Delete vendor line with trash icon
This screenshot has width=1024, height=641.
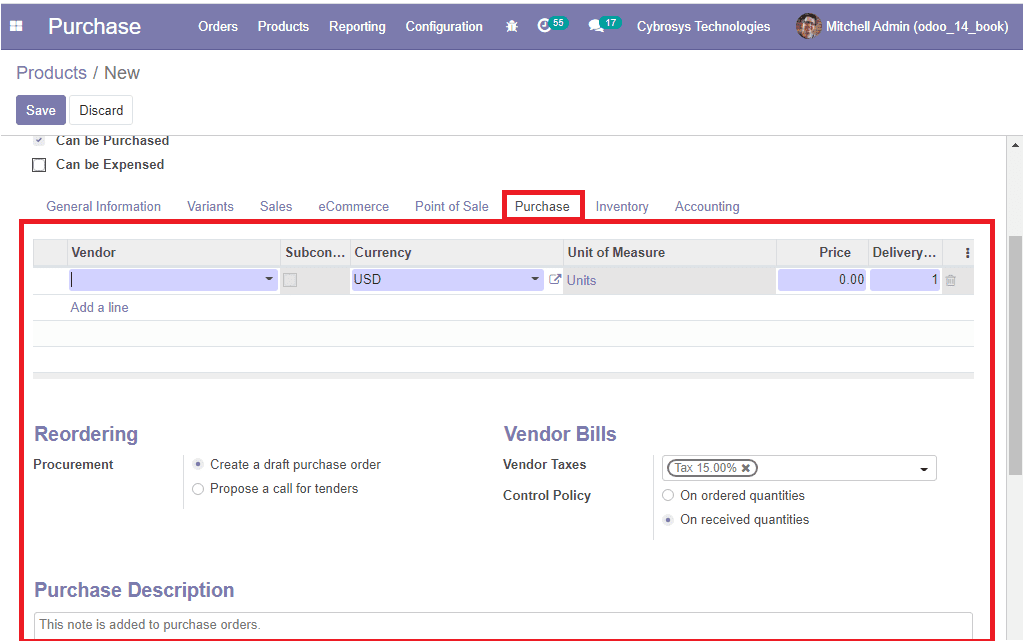(951, 281)
